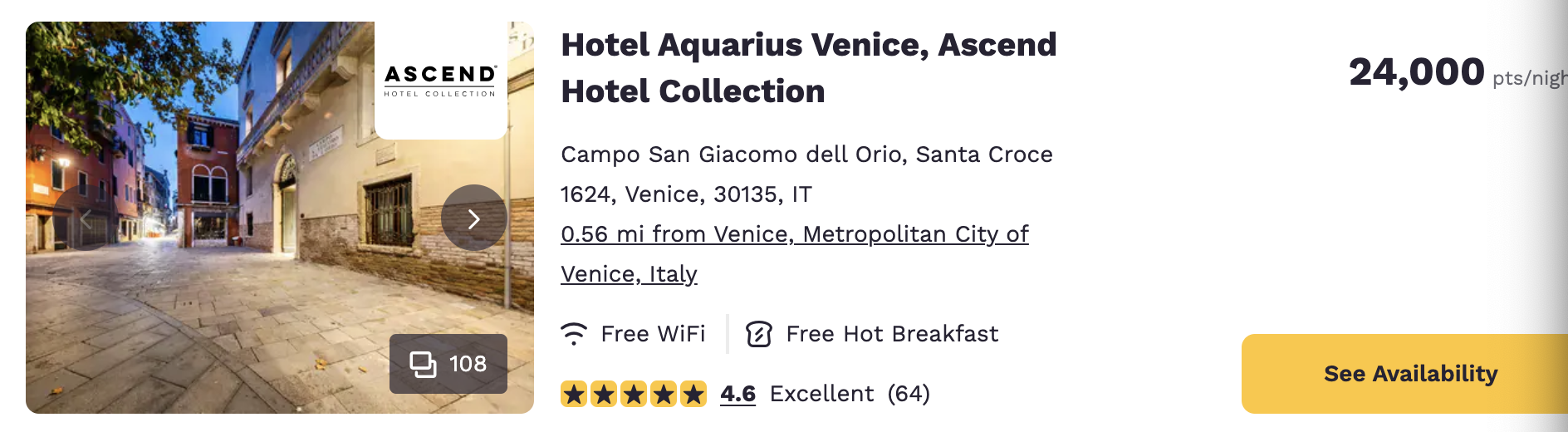Image resolution: width=1568 pixels, height=432 pixels.
Task: Open the 4.6 rating link
Action: 737,394
